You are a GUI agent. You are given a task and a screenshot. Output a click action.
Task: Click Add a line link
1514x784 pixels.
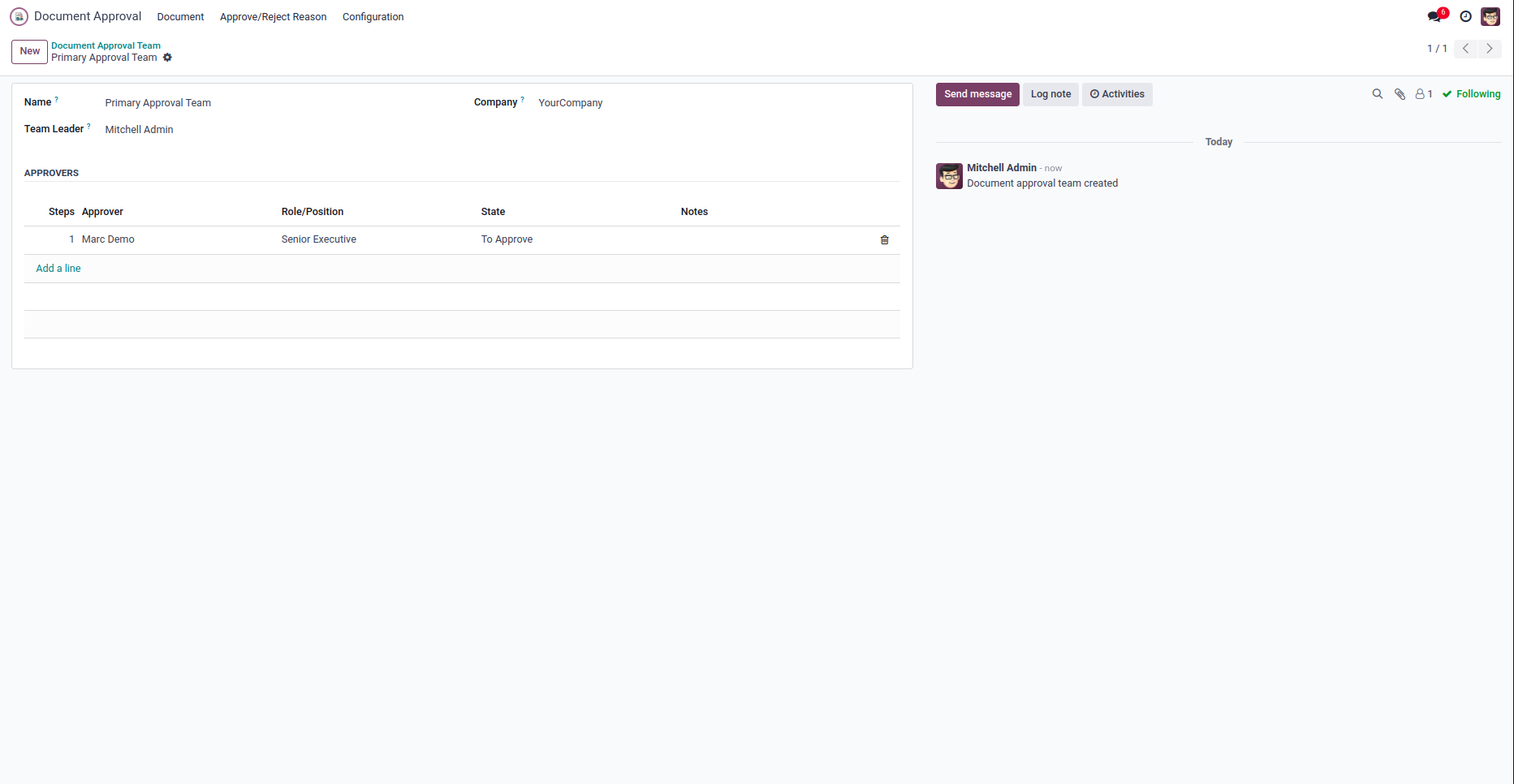click(58, 269)
